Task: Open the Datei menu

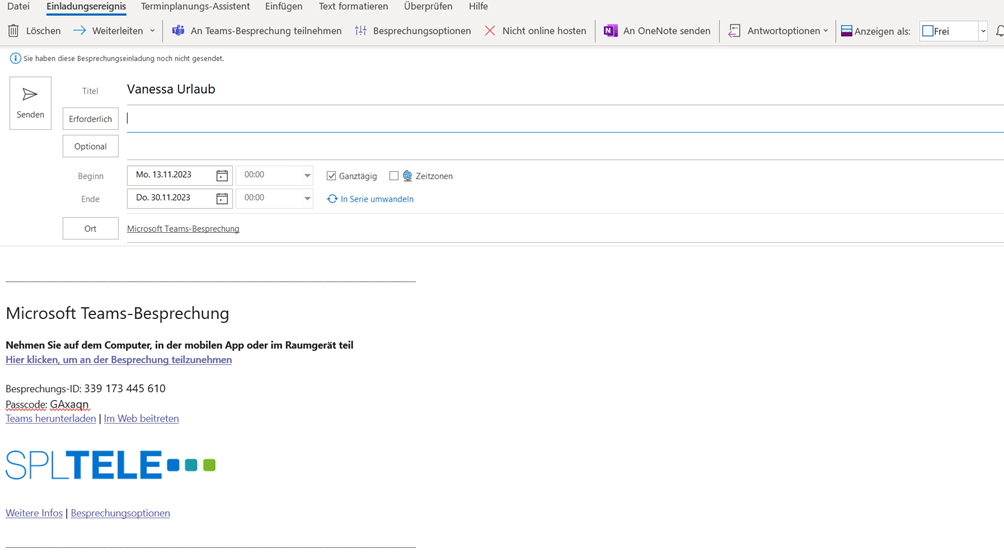Action: coord(18,6)
